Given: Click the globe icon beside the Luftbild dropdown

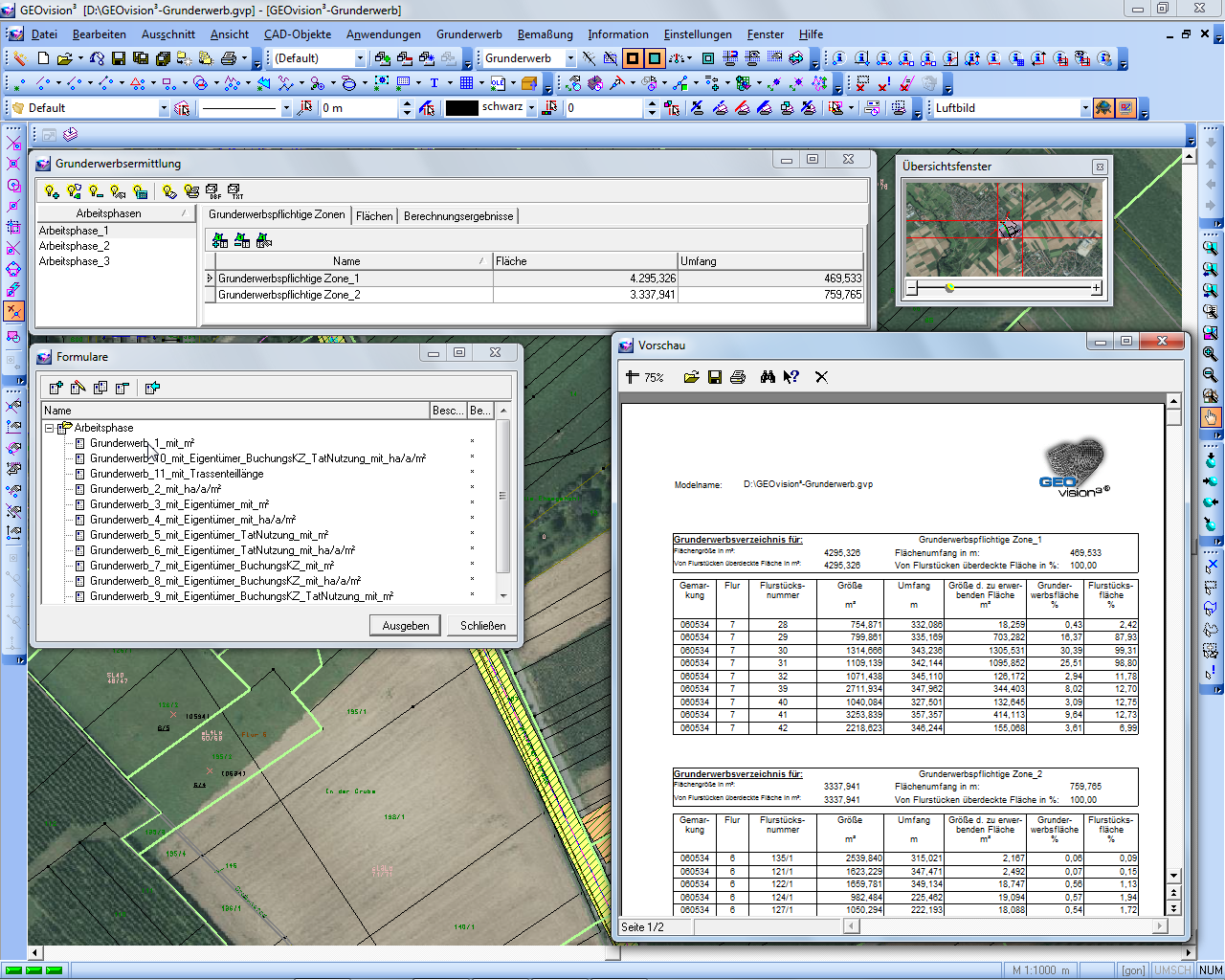Looking at the screenshot, I should pyautogui.click(x=1103, y=108).
